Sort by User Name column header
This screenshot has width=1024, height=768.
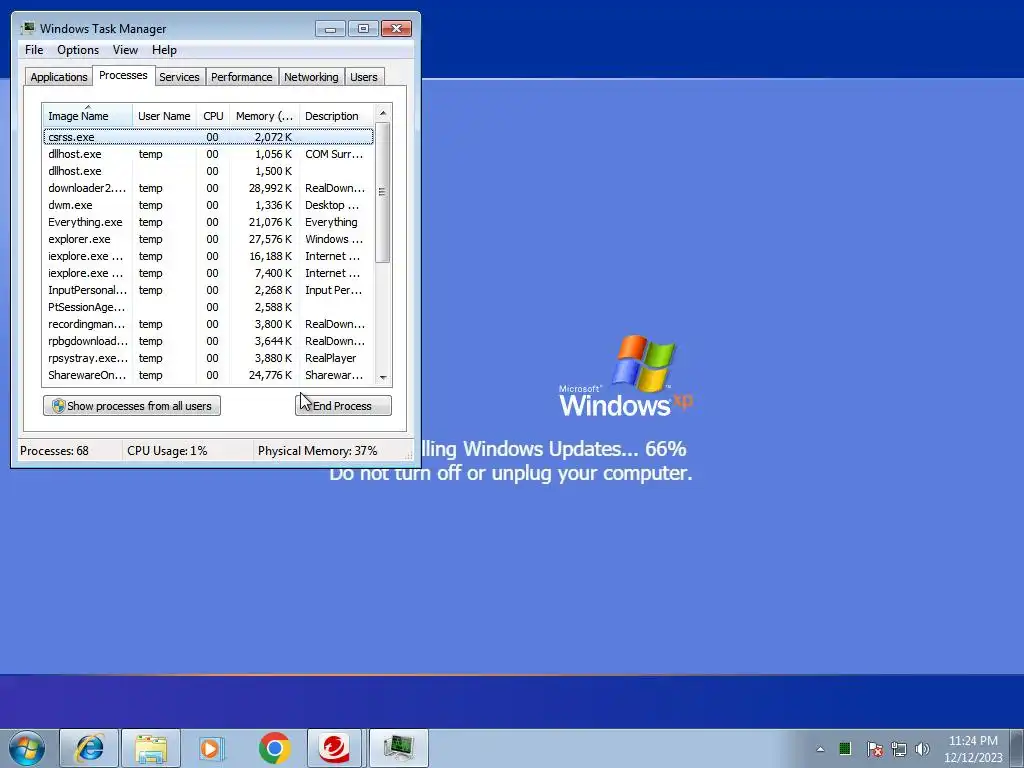tap(164, 116)
